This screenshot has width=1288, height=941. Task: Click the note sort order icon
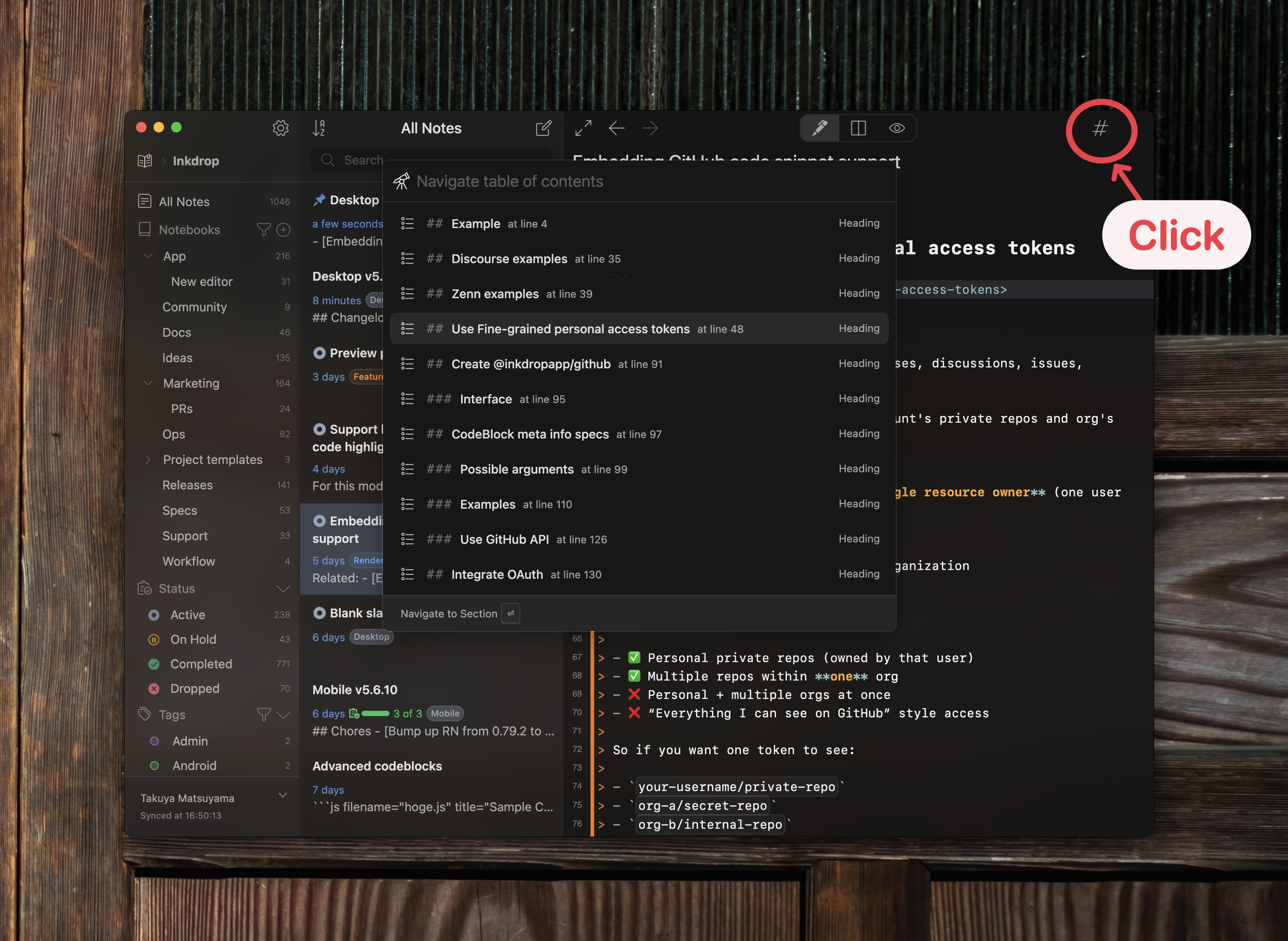point(319,128)
